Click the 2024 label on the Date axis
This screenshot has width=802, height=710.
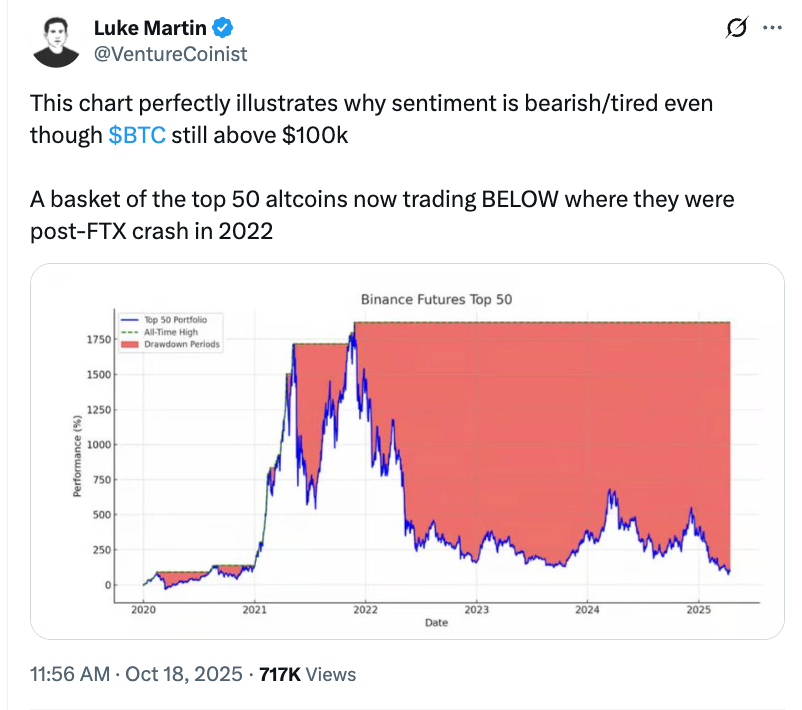click(587, 609)
